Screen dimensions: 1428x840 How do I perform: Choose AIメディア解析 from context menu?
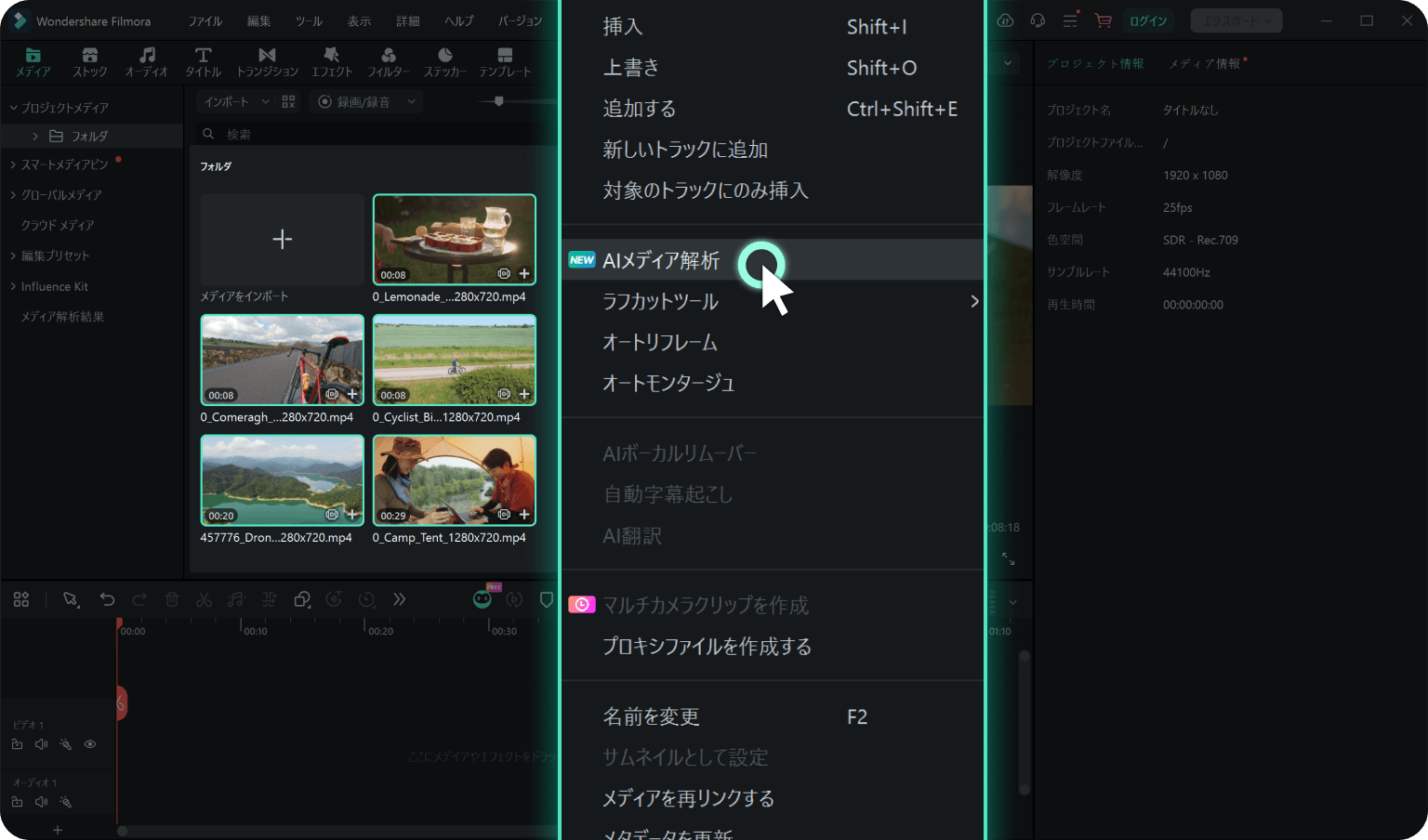coord(773,260)
